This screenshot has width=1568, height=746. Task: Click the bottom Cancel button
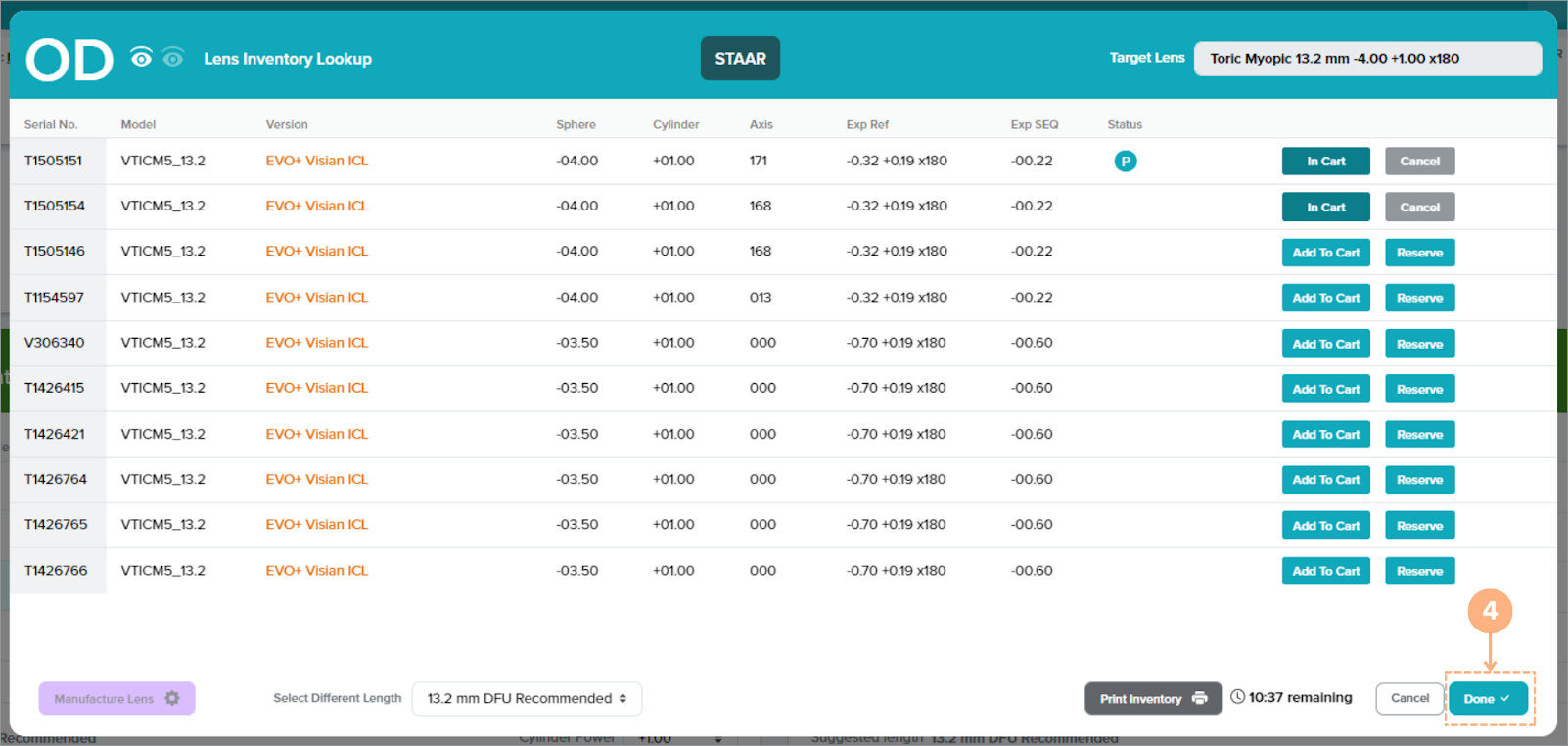(1409, 698)
